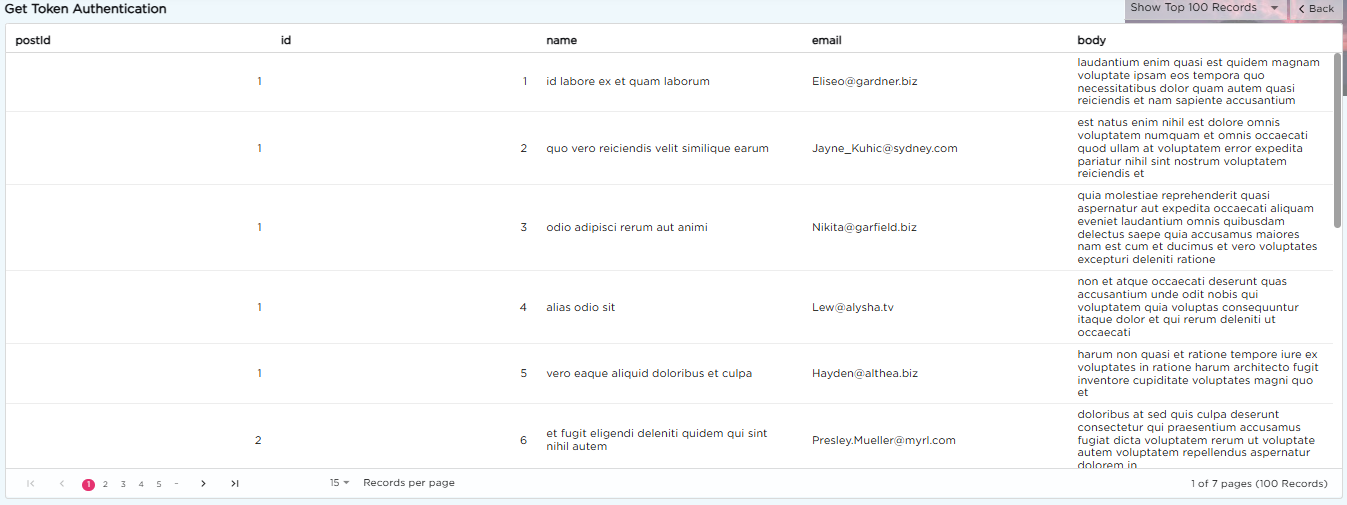The height and width of the screenshot is (505, 1347).
Task: Select page 4 in pagination
Action: (141, 484)
